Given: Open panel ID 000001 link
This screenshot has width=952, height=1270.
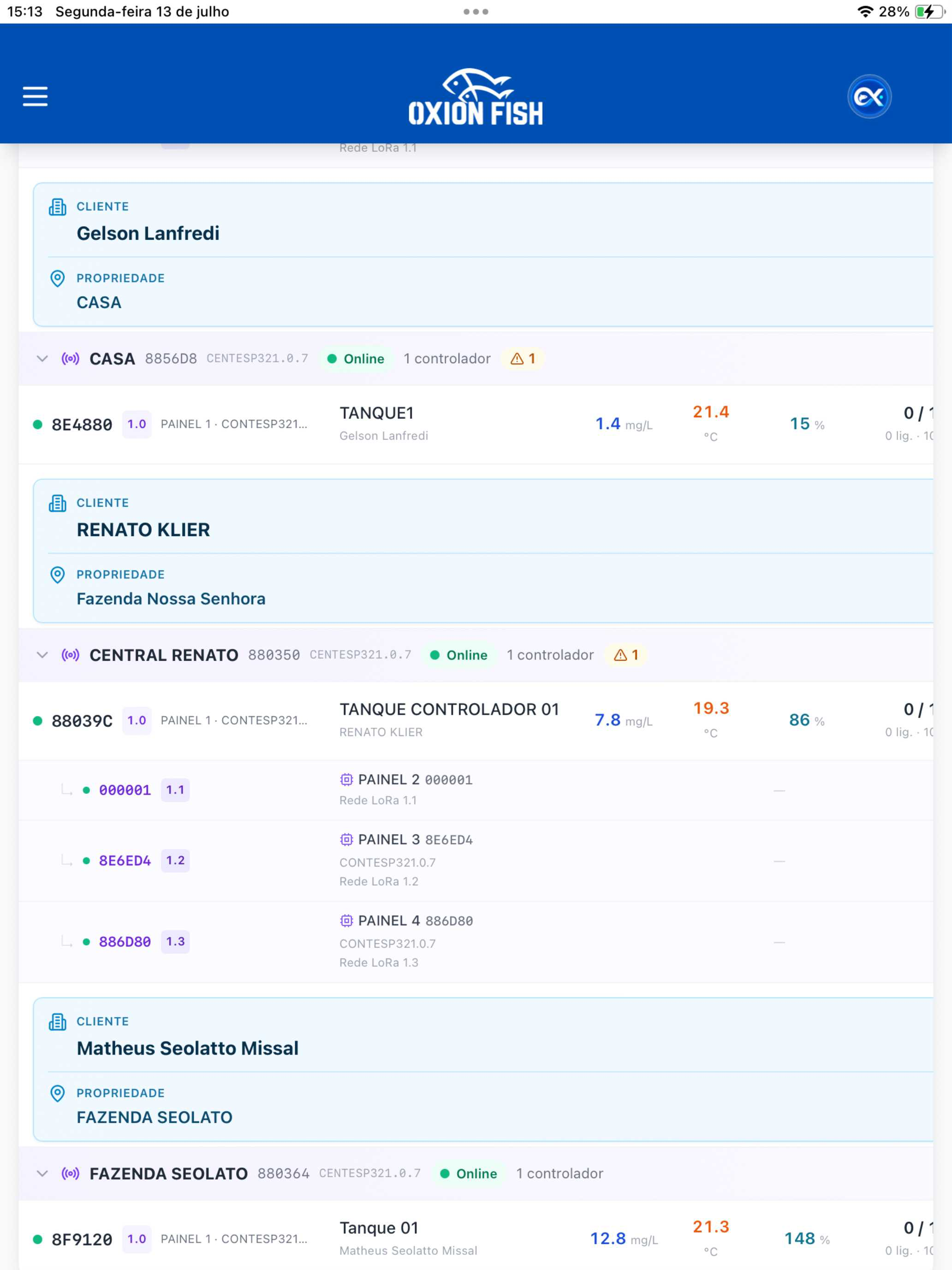Looking at the screenshot, I should click(x=125, y=791).
